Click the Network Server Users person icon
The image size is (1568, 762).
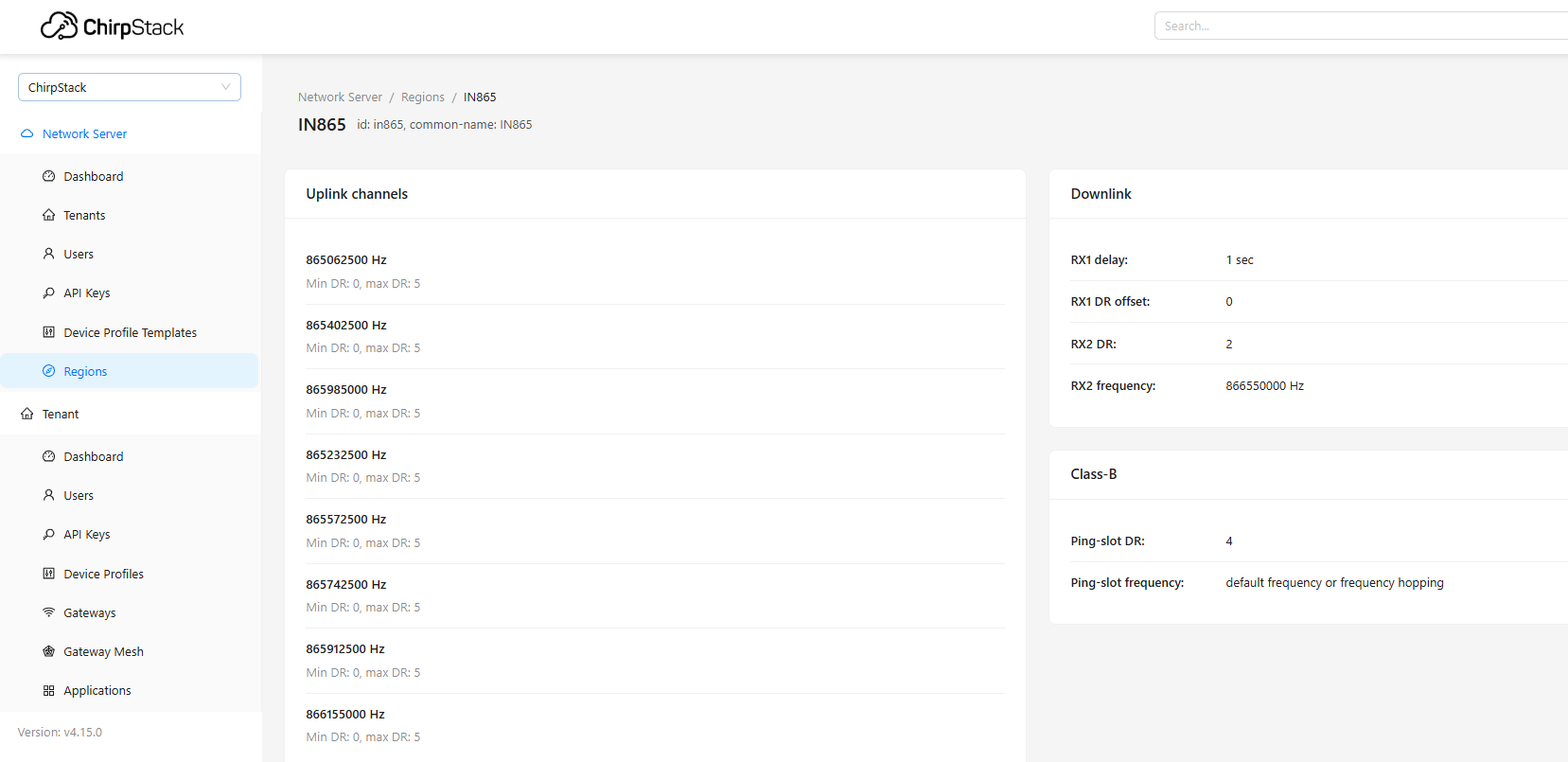49,255
